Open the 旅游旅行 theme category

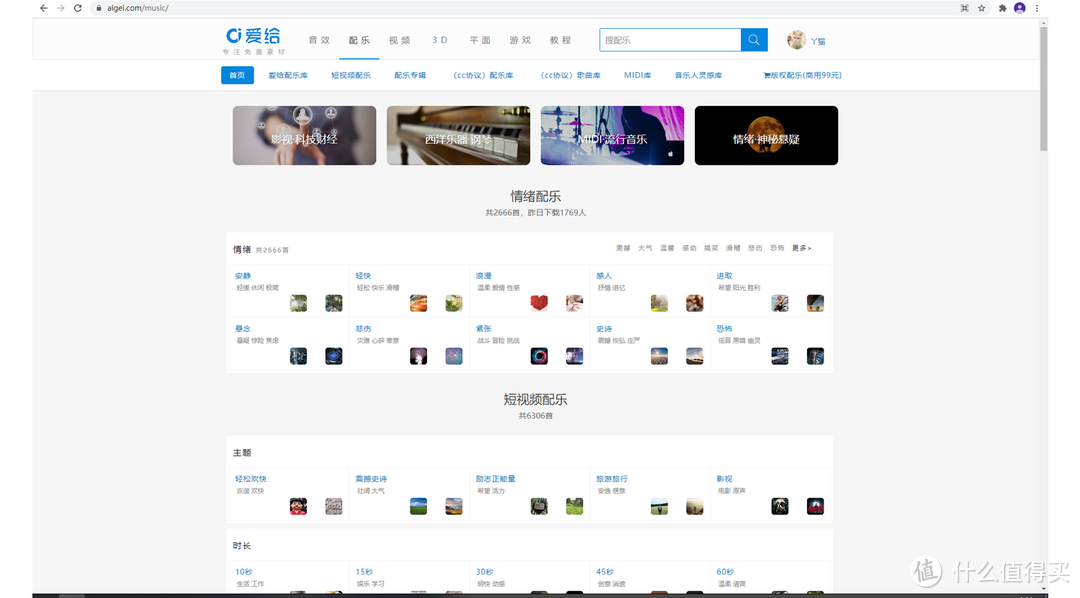[x=612, y=479]
